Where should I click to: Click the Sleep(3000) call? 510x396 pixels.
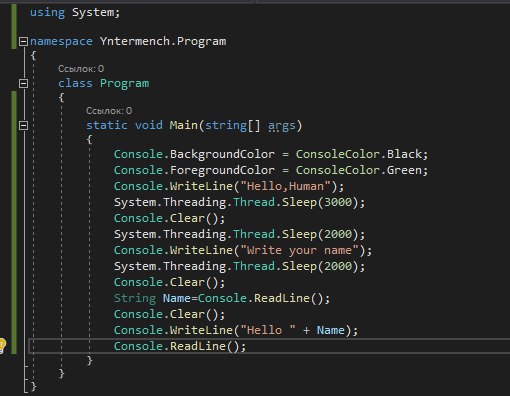coord(320,202)
